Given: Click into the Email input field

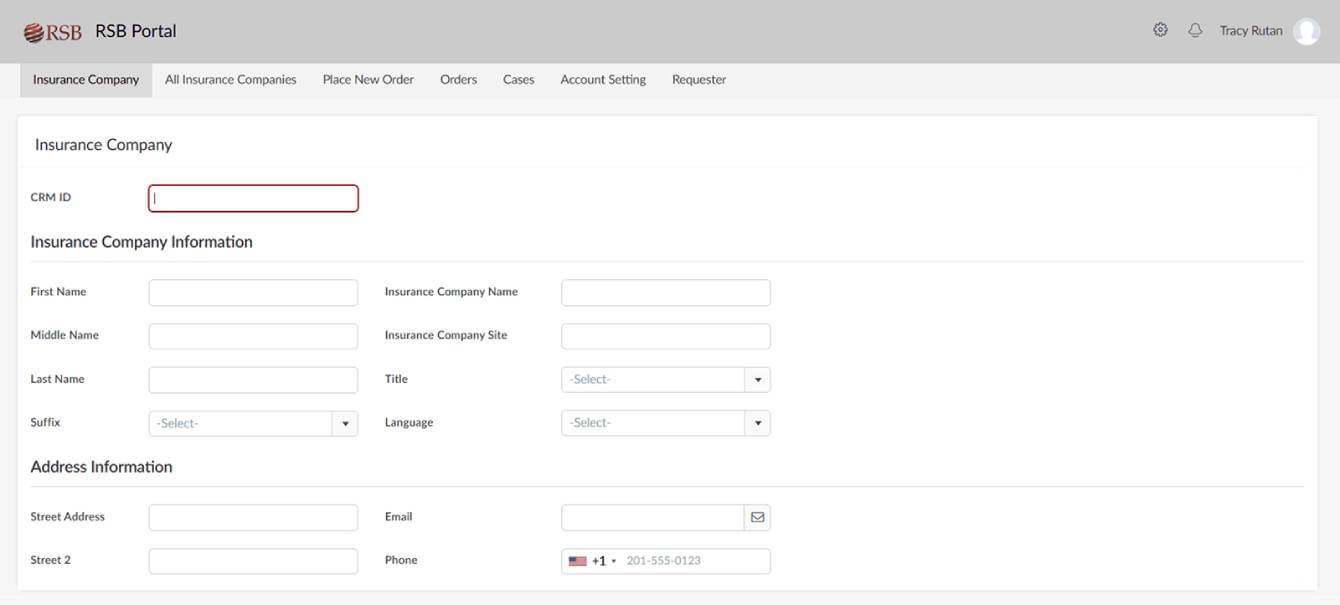Looking at the screenshot, I should [653, 517].
